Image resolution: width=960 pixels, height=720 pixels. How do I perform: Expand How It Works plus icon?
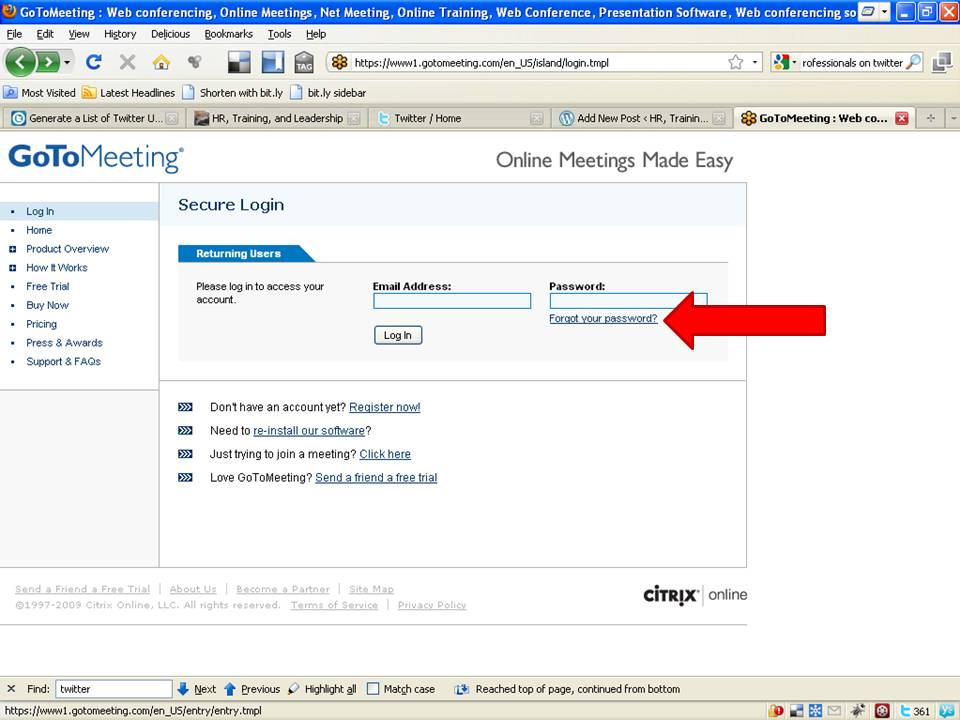point(12,268)
